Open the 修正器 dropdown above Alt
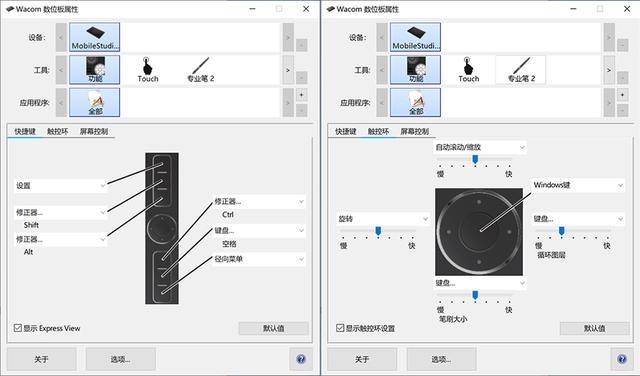640x376 pixels. tap(61, 239)
